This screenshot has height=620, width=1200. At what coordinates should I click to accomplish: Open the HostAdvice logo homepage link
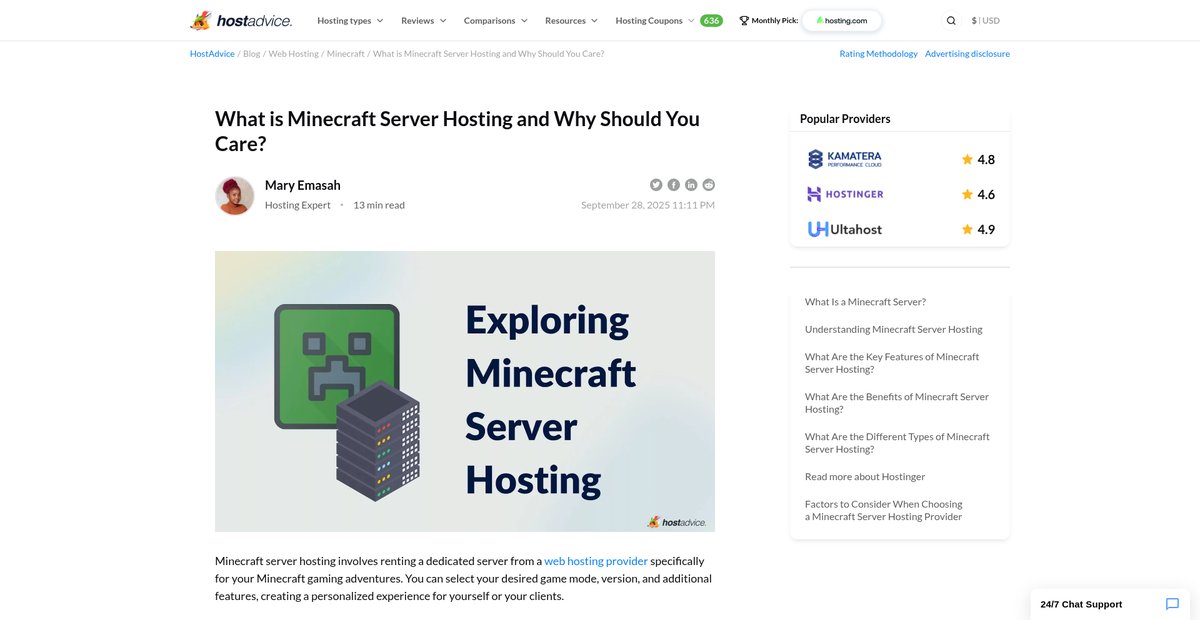(x=241, y=20)
